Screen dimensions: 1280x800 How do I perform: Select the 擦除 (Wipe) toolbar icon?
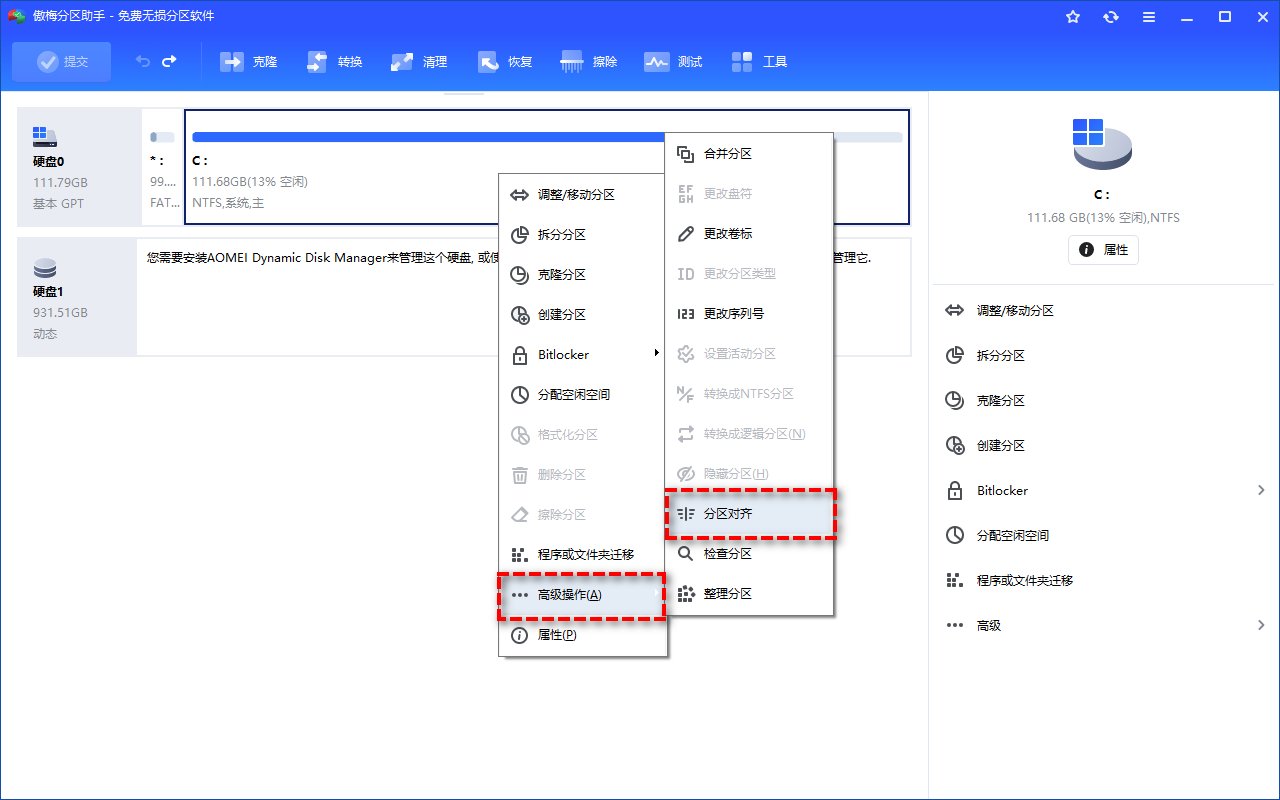588,61
